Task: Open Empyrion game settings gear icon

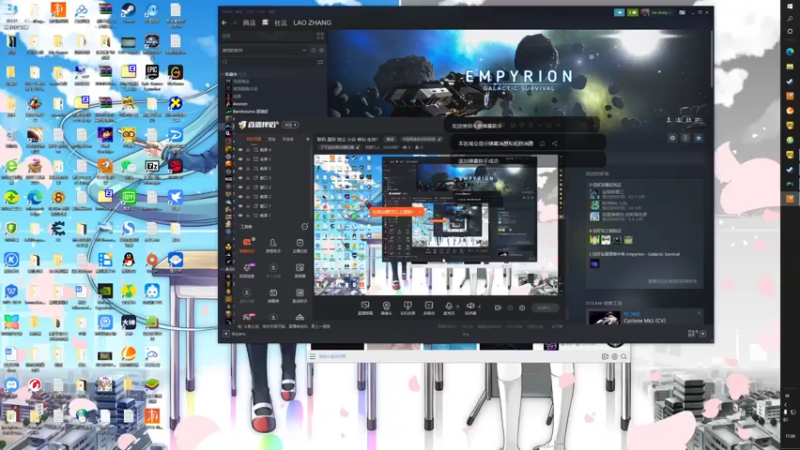Action: tap(672, 138)
